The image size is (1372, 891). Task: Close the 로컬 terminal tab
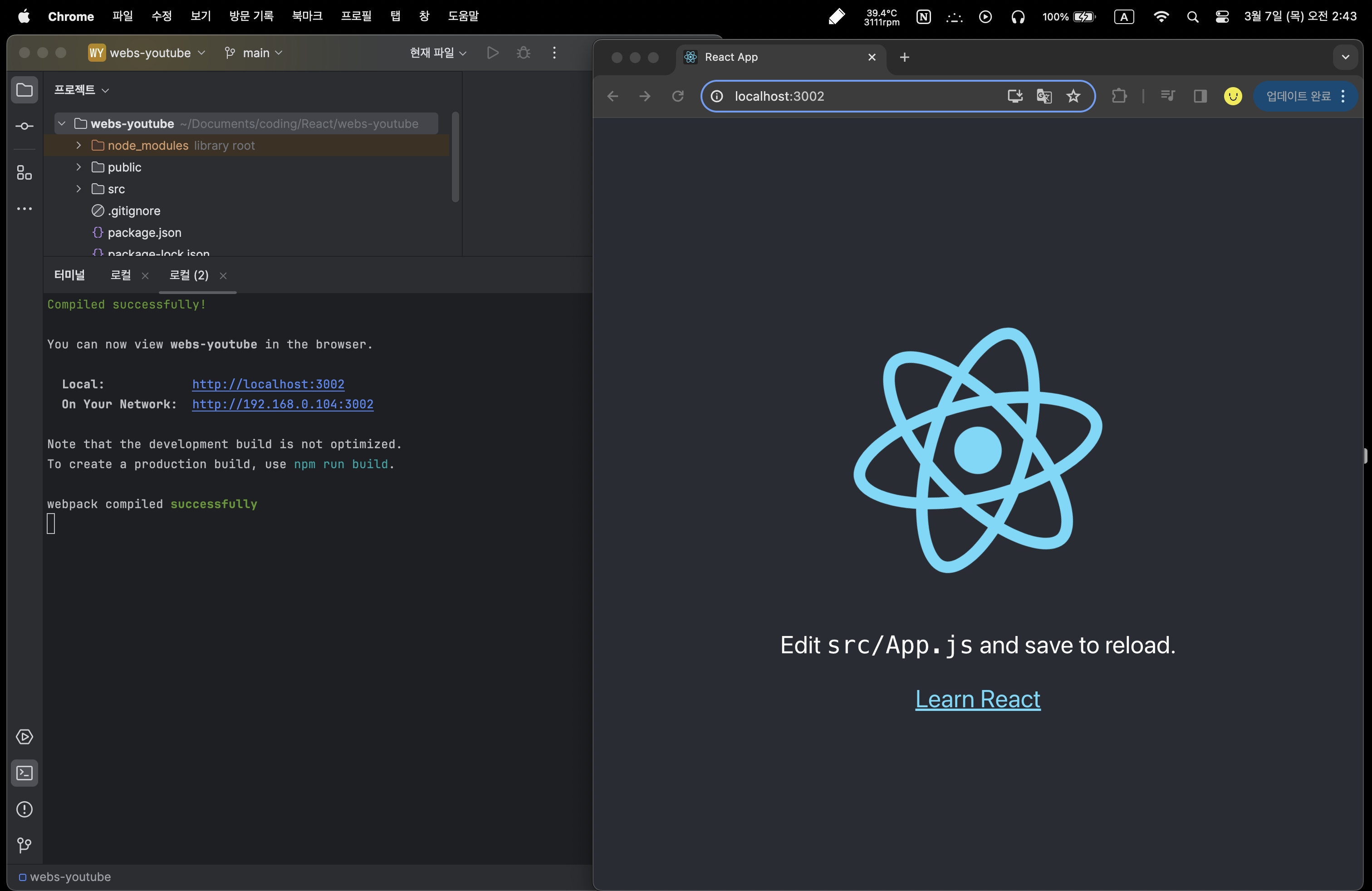pos(145,276)
